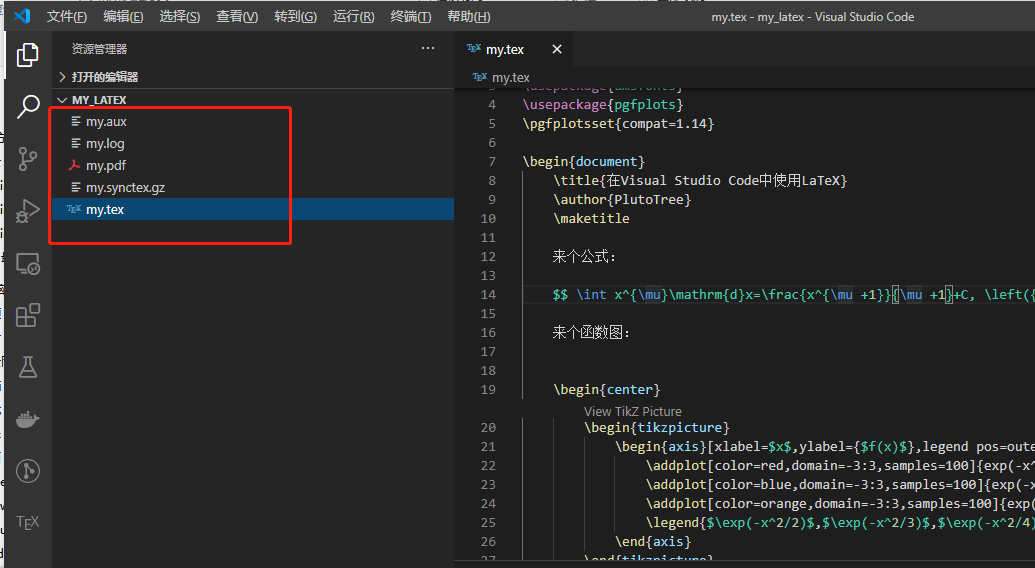Open the 转到(G) menu
This screenshot has height=568, width=1035.
click(x=295, y=16)
